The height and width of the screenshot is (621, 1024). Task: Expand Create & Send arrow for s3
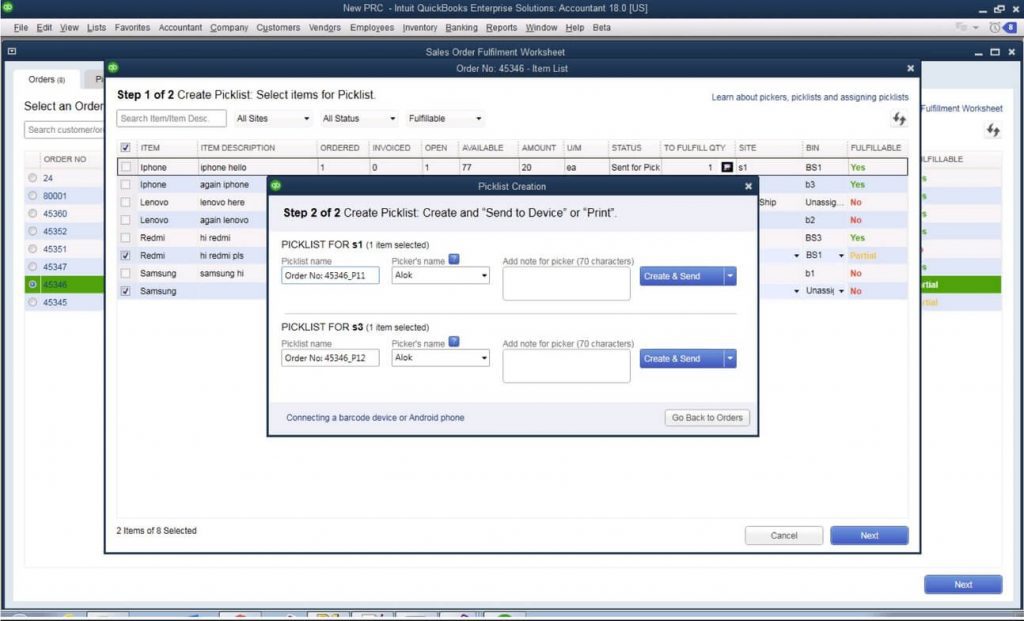pyautogui.click(x=730, y=358)
